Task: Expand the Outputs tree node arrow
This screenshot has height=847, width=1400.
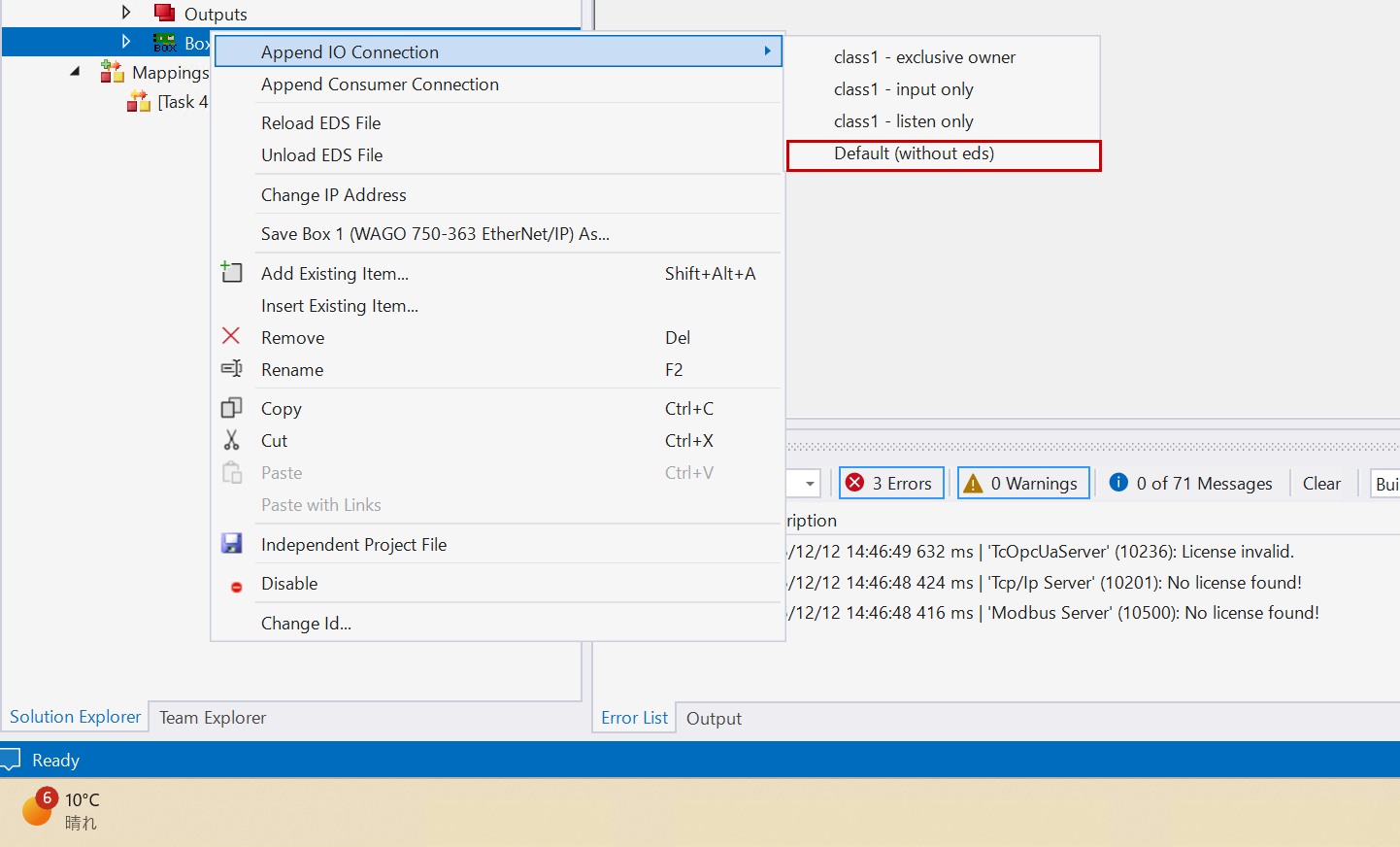Action: (x=126, y=13)
